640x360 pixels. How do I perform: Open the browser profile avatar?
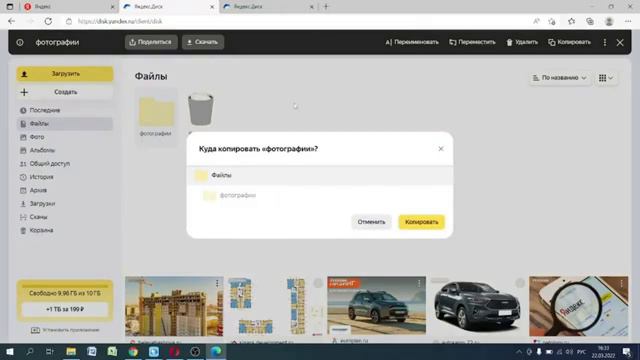[609, 21]
